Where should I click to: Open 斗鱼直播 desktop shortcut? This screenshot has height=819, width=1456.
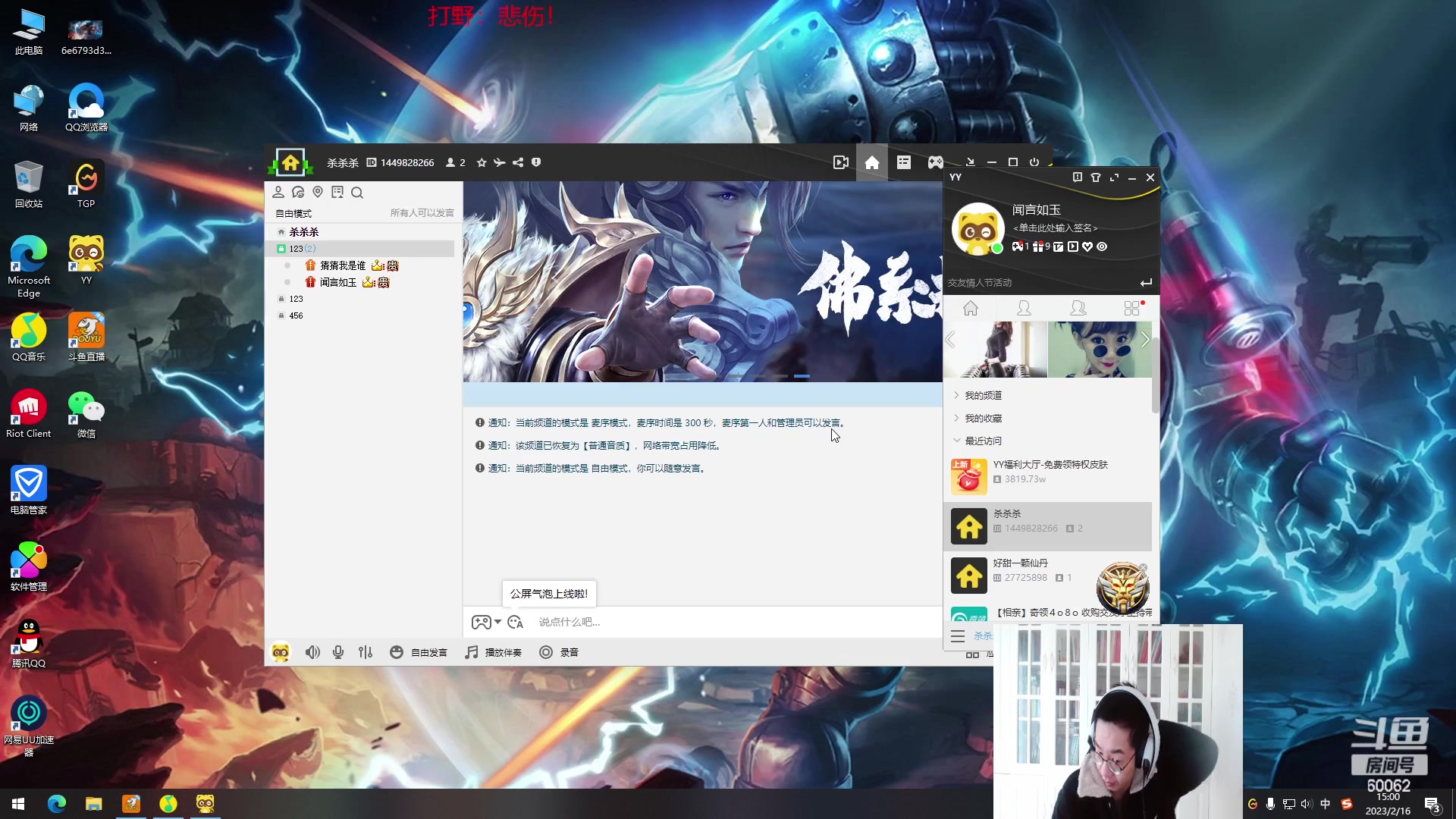pyautogui.click(x=86, y=337)
